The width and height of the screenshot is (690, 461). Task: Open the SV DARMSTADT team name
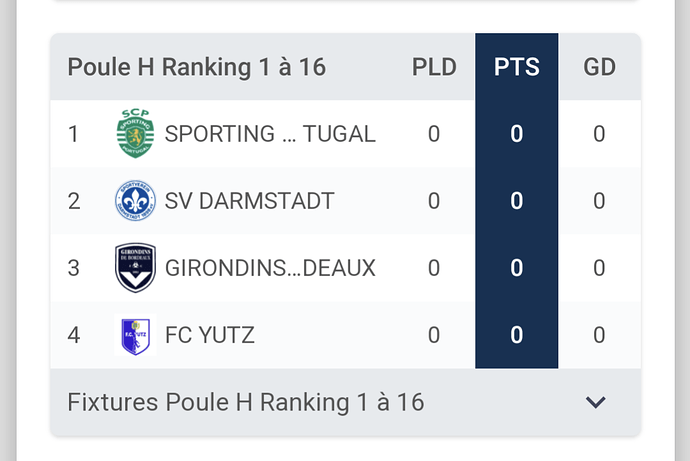[250, 201]
